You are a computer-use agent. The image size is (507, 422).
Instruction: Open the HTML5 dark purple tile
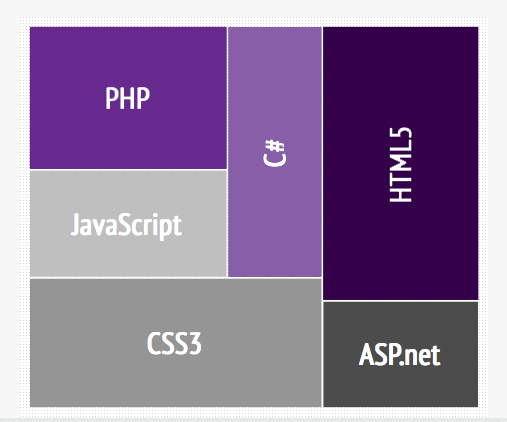pos(401,164)
